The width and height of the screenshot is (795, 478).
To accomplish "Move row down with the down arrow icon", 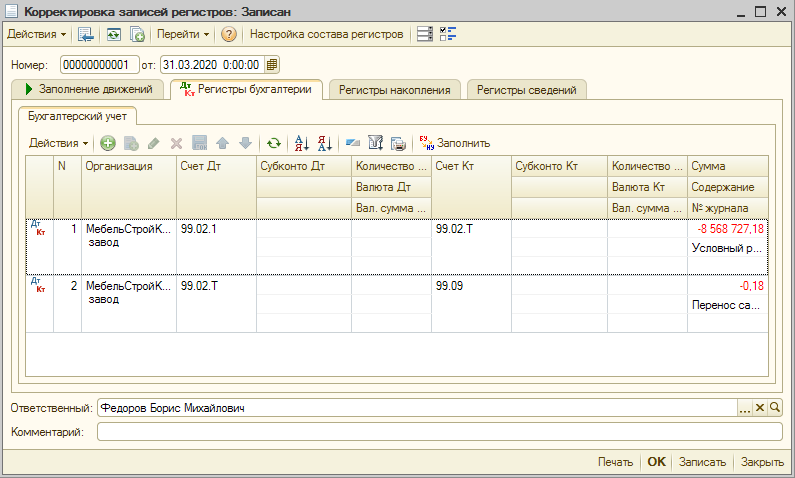I will click(245, 143).
